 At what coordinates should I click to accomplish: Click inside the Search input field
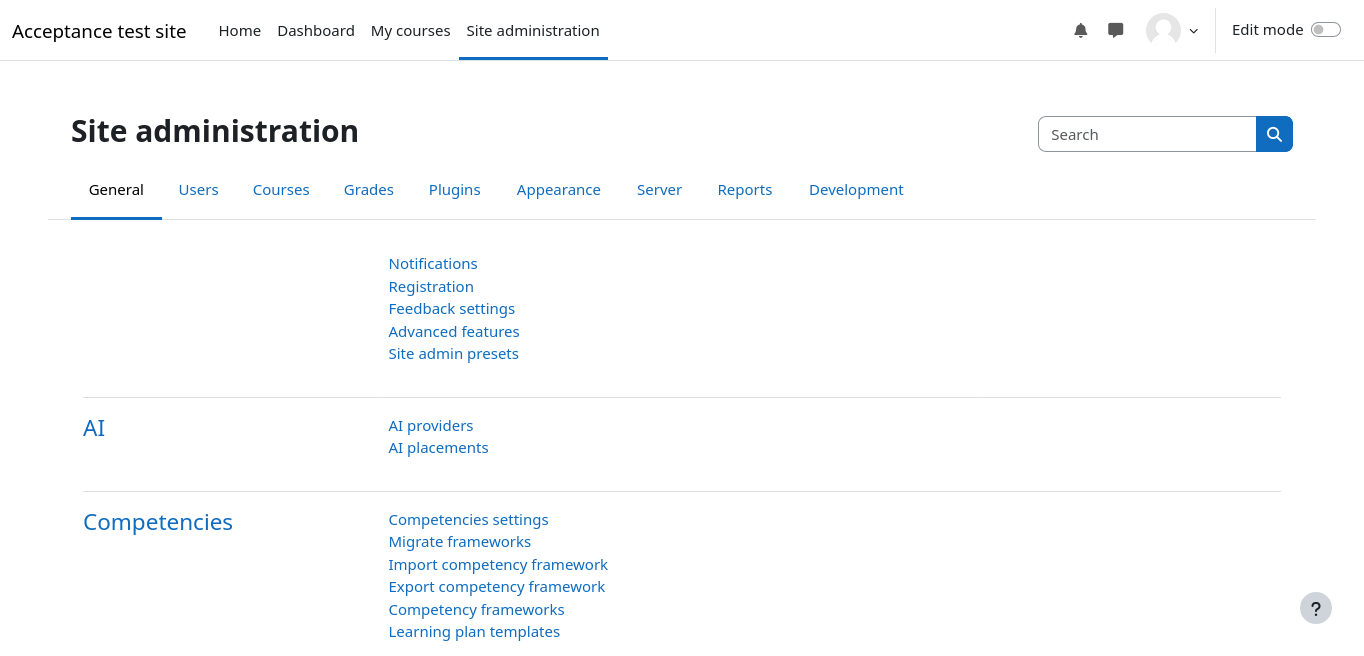(1146, 134)
